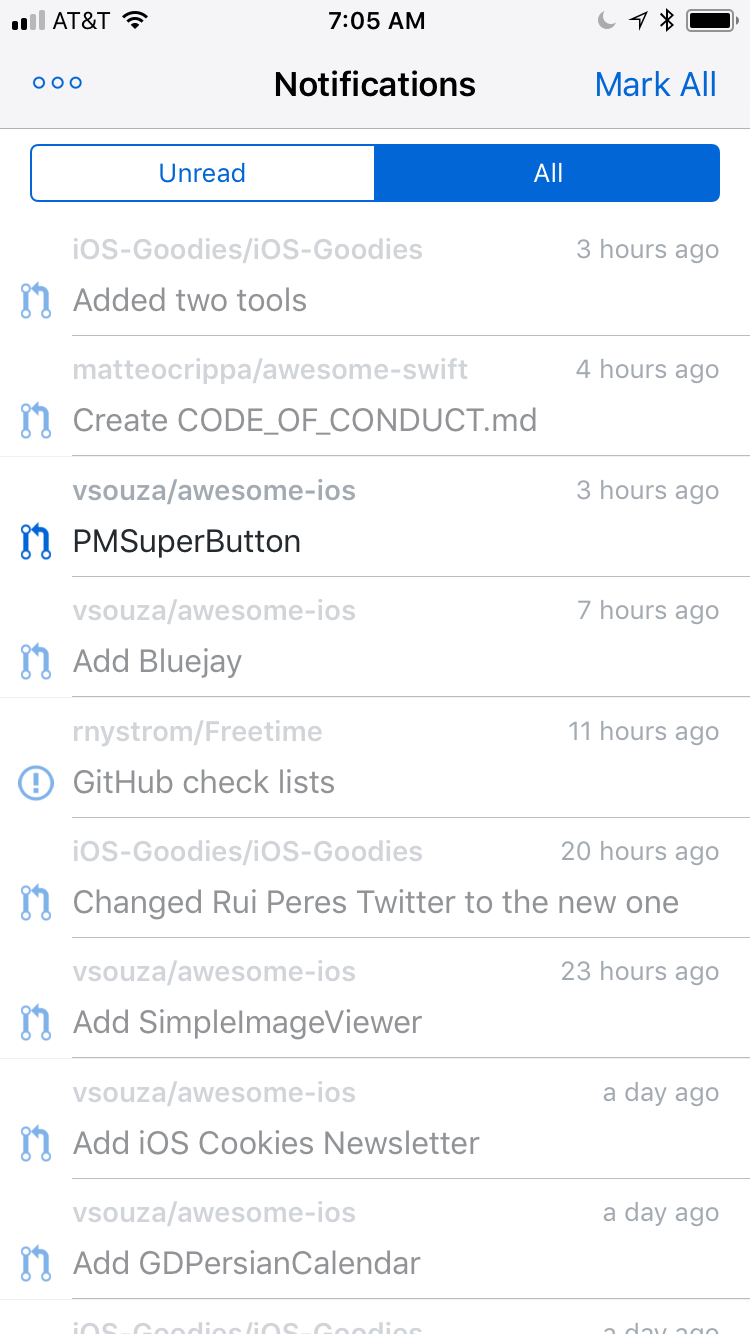Tap the battery indicator in the status bar
Image resolution: width=750 pixels, height=1334 pixels.
click(712, 20)
